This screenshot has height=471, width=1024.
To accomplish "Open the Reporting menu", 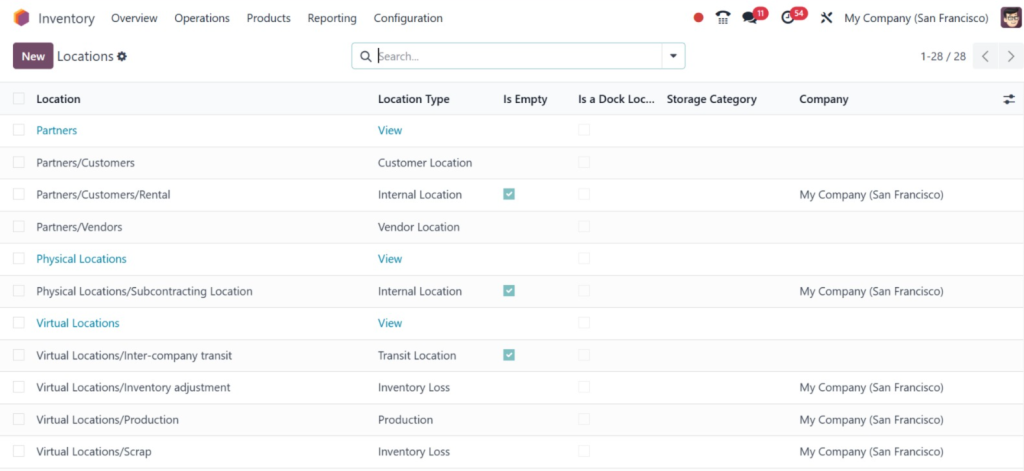I will pyautogui.click(x=332, y=18).
